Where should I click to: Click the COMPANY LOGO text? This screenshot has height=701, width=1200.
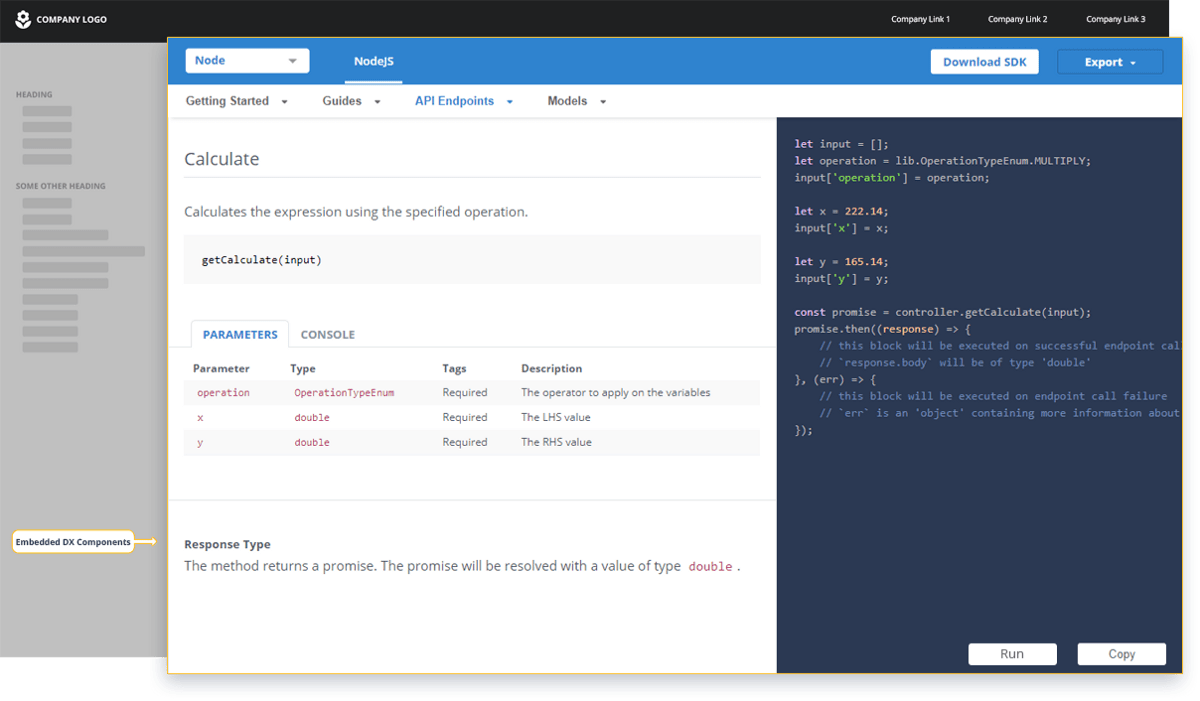point(71,20)
